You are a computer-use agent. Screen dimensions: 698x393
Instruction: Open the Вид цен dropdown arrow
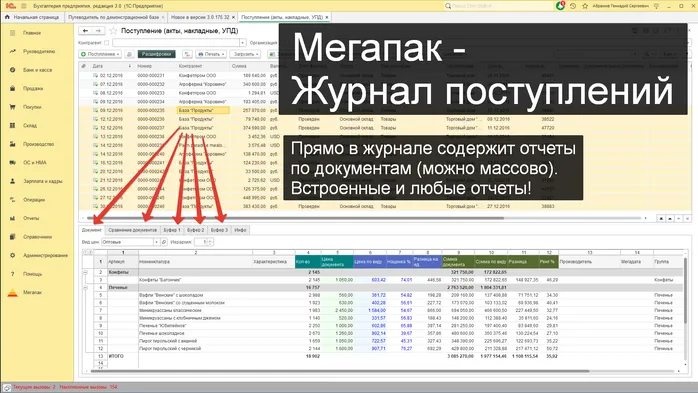pos(156,242)
